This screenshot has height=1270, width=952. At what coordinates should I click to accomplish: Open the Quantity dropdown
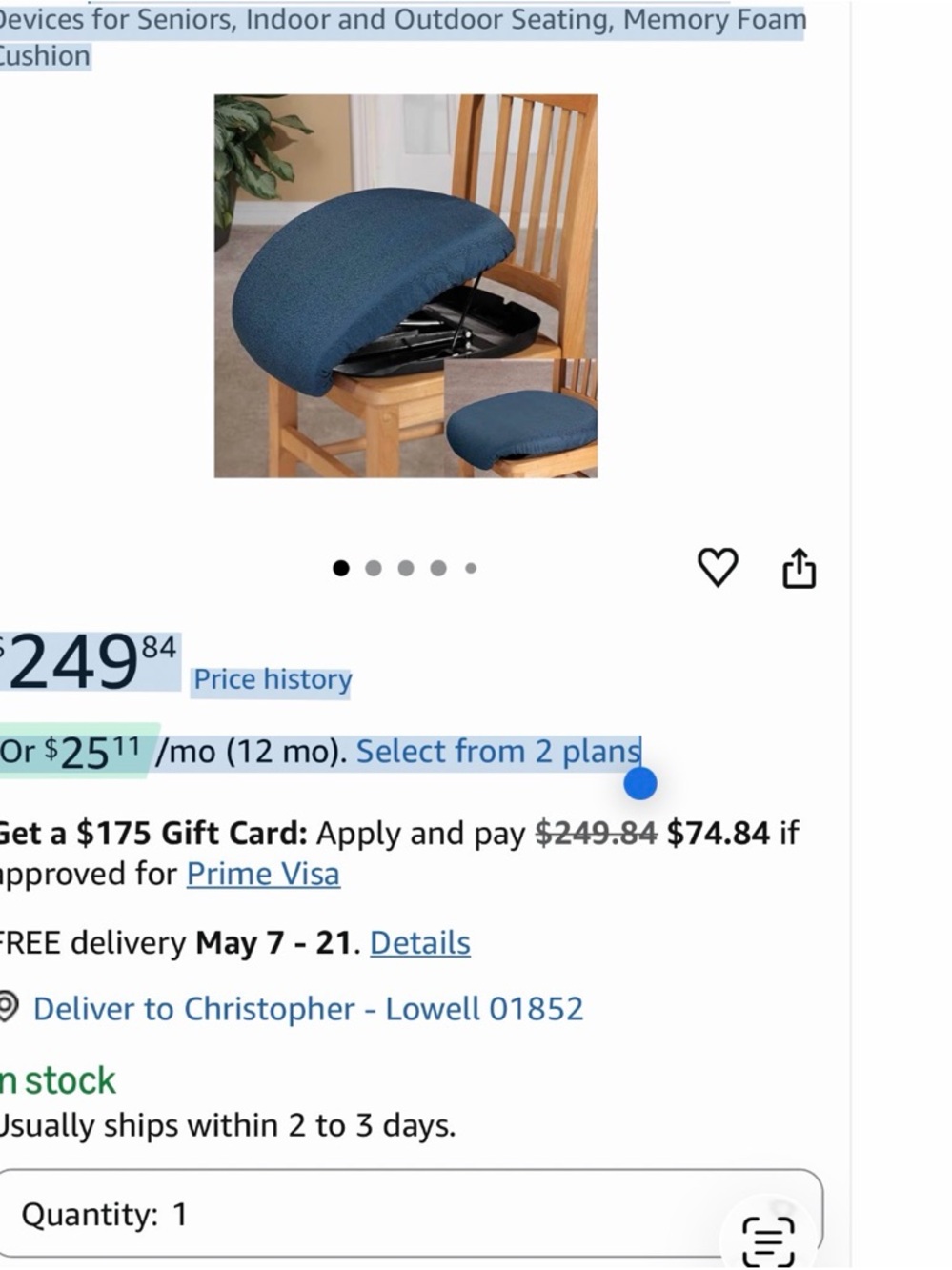pyautogui.click(x=410, y=1215)
